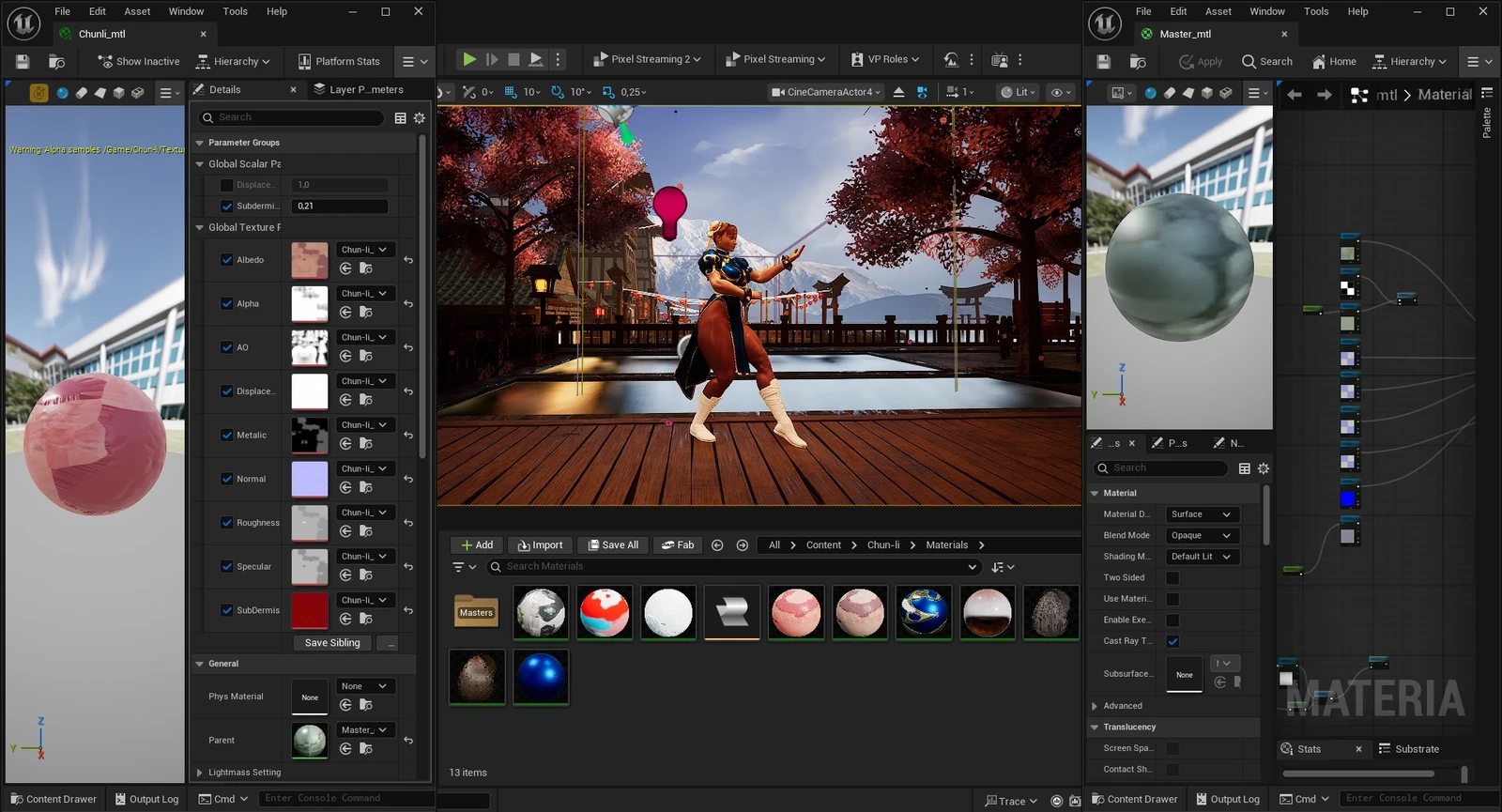Click the Stop simulation button
This screenshot has height=812, width=1502.
tap(513, 59)
